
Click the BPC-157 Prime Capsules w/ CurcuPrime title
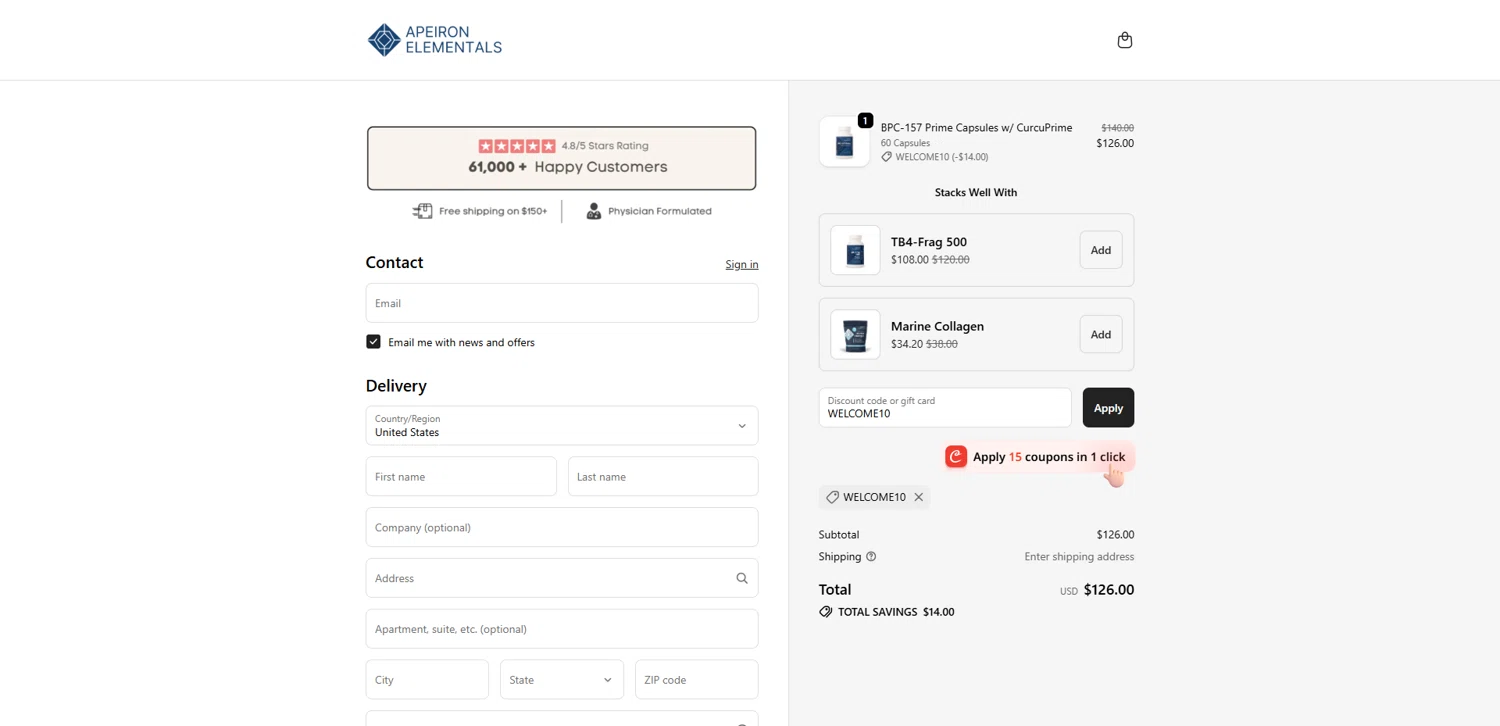pos(976,128)
